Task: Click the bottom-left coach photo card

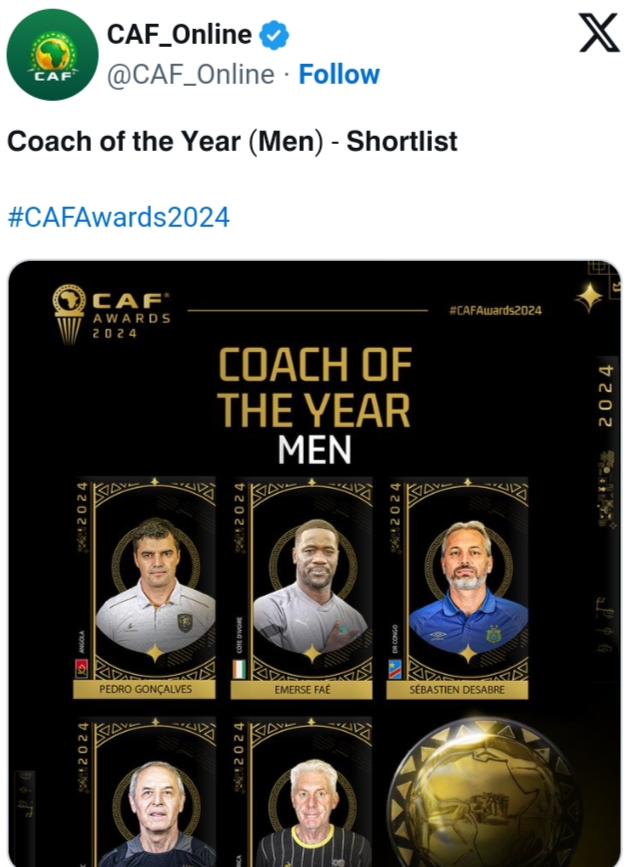Action: (x=155, y=810)
